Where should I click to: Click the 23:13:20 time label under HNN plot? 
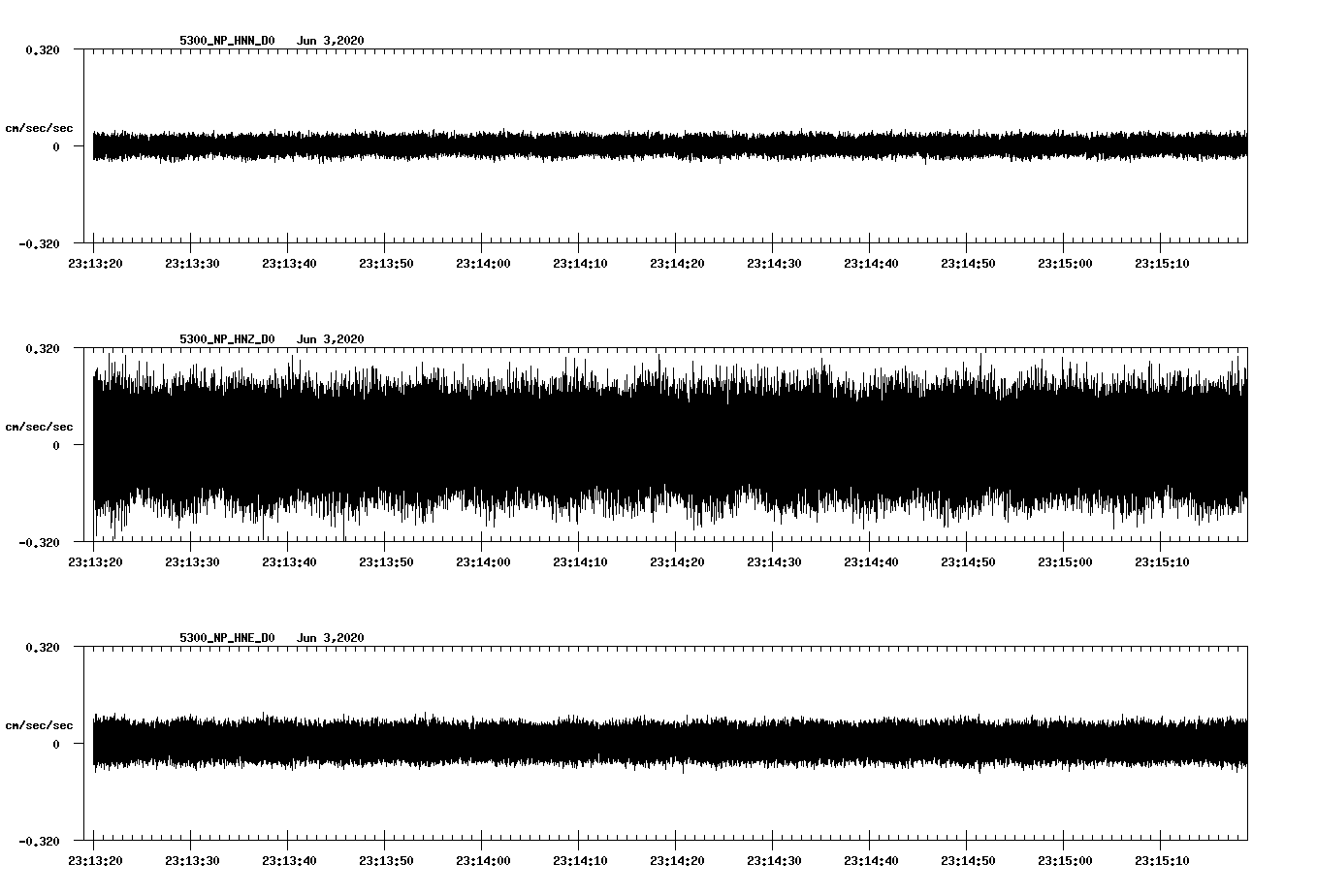tap(95, 263)
